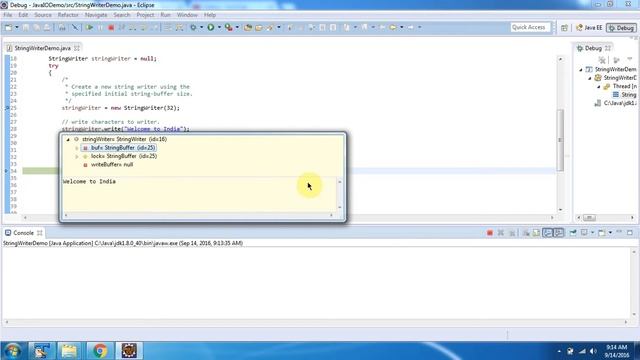
Task: Click the Console red Terminate icon
Action: pos(490,233)
